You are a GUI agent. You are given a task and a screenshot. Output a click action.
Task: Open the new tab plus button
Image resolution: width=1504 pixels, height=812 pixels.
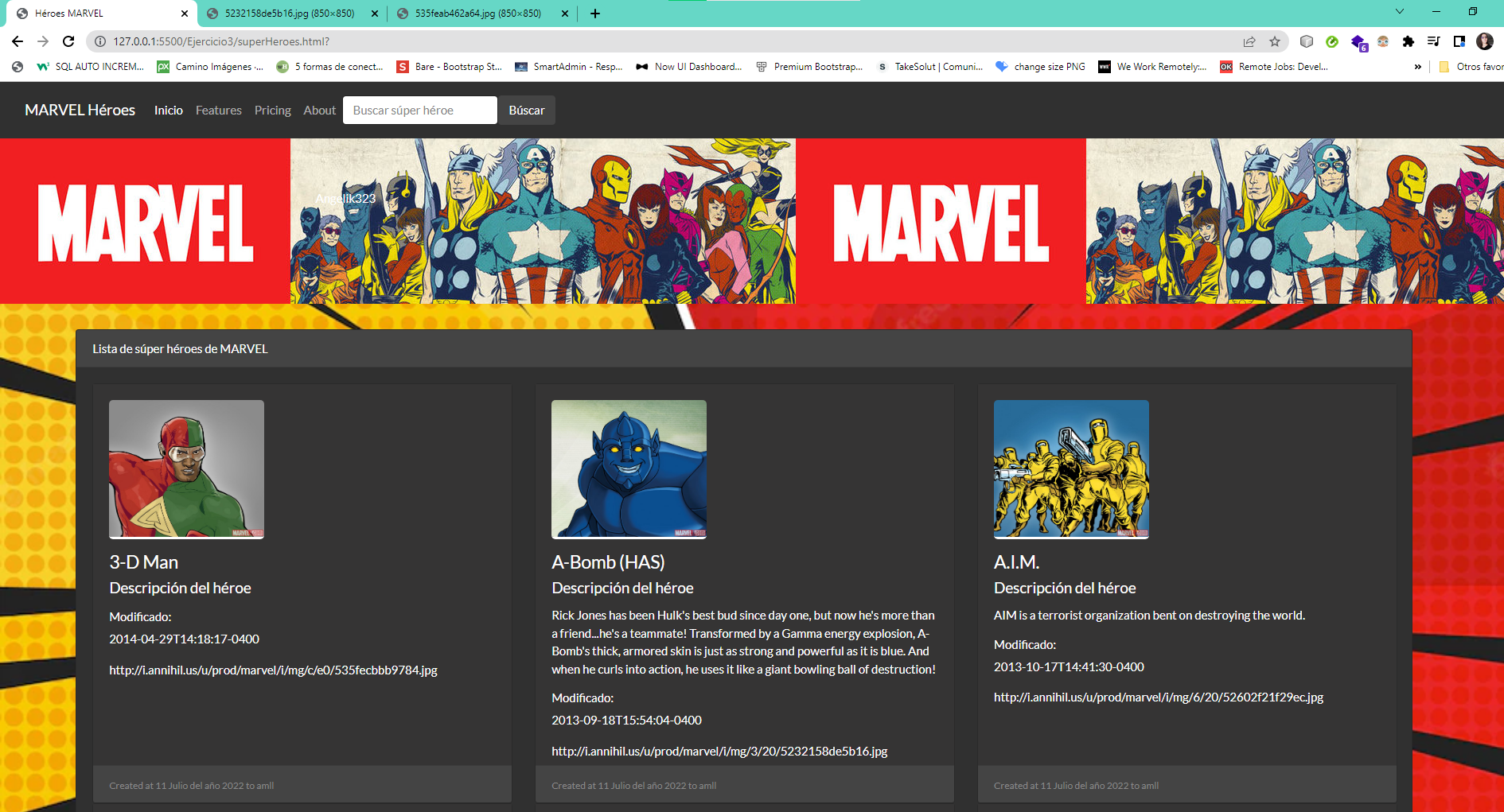pyautogui.click(x=595, y=14)
